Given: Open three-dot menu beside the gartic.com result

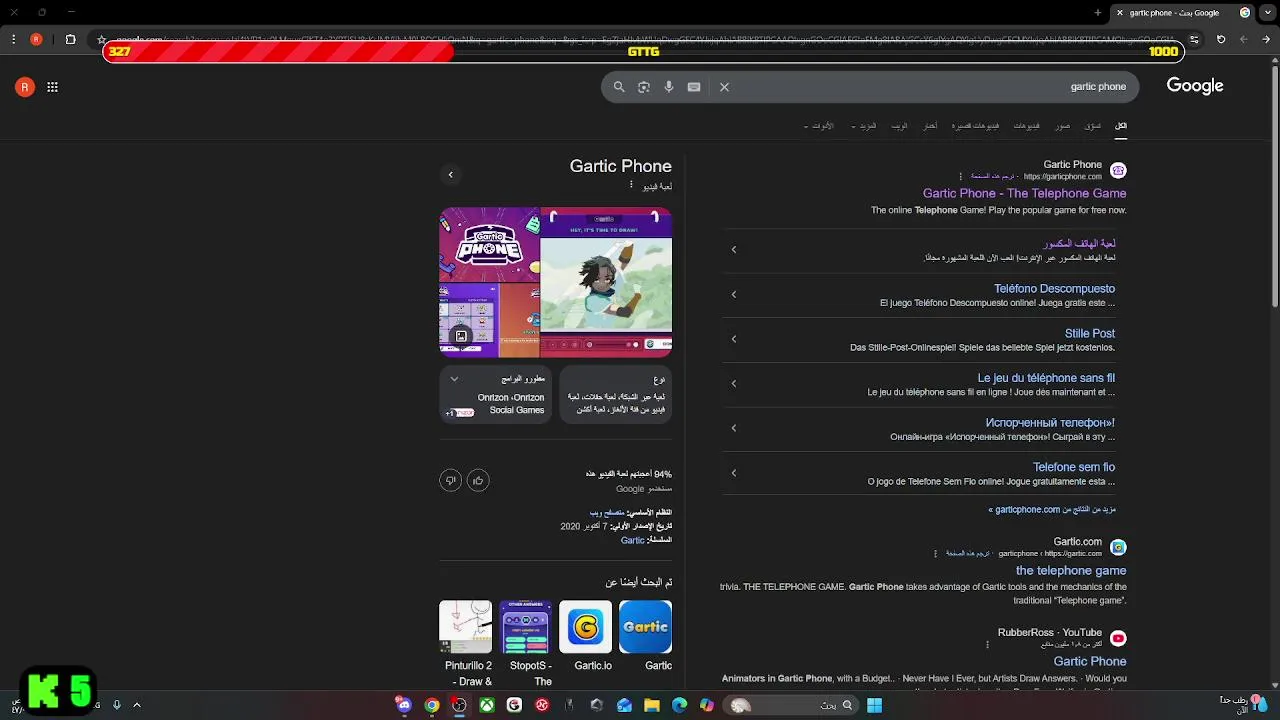Looking at the screenshot, I should coord(936,554).
